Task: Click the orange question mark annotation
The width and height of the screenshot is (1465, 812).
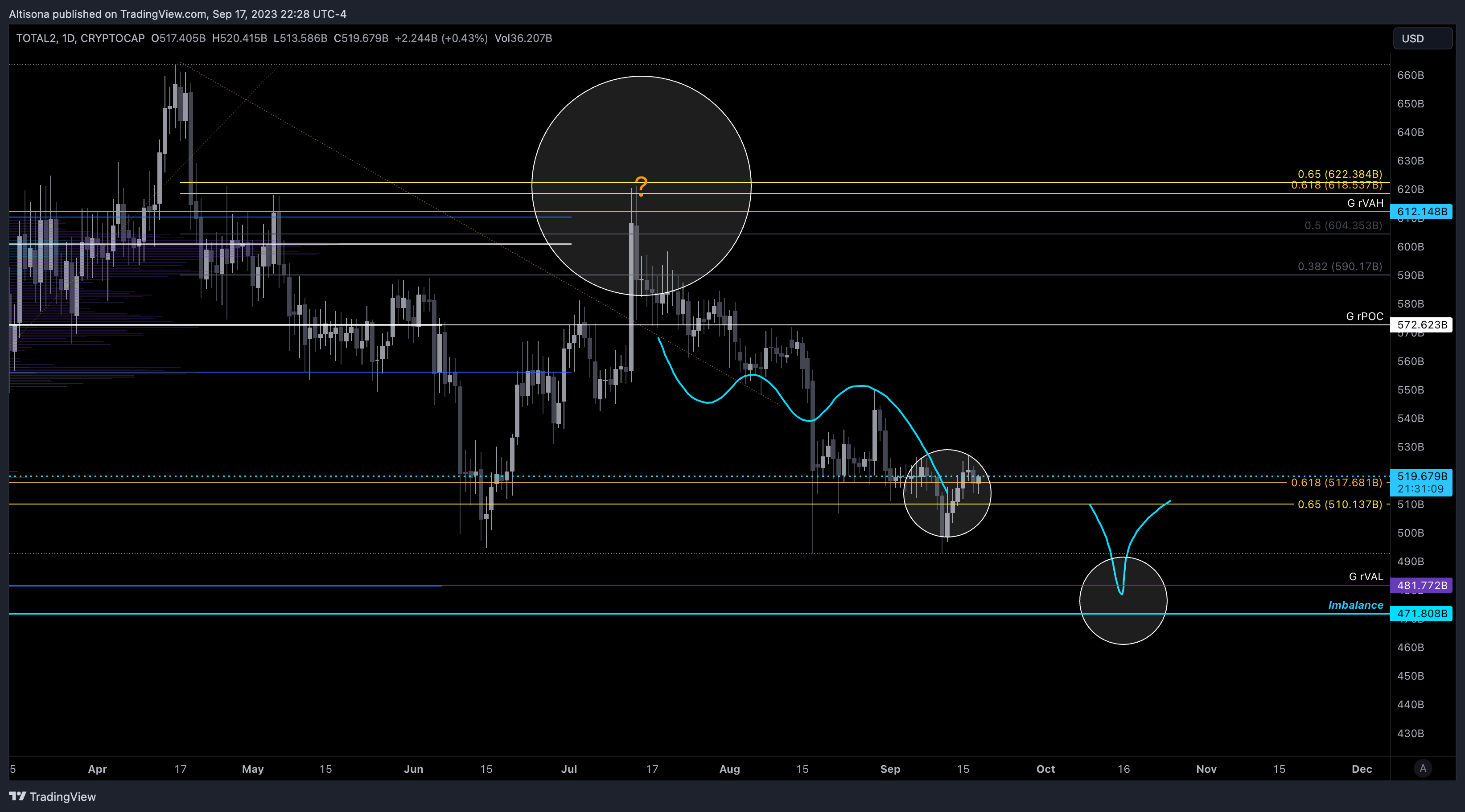Action: [x=642, y=186]
